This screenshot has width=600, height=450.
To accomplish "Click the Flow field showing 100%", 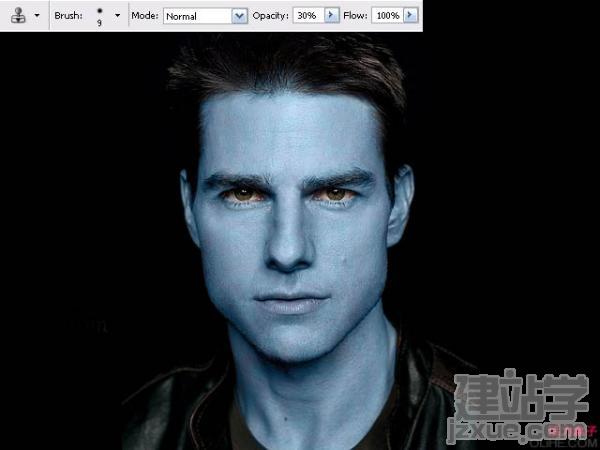I will tap(387, 16).
